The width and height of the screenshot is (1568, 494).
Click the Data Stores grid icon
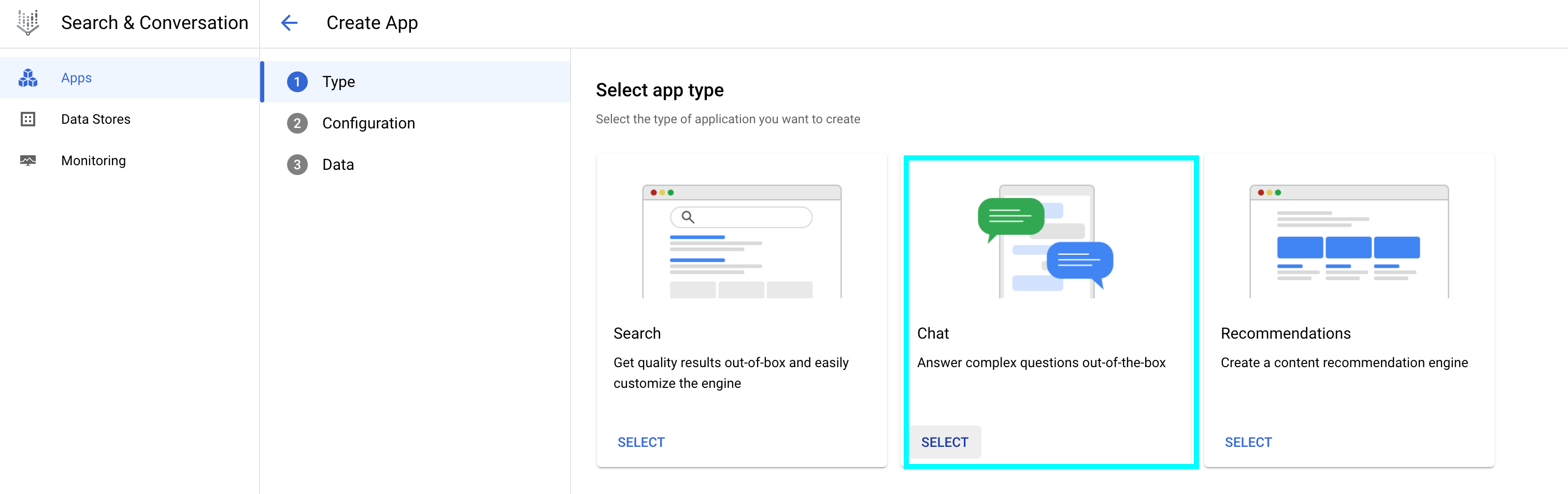point(28,119)
